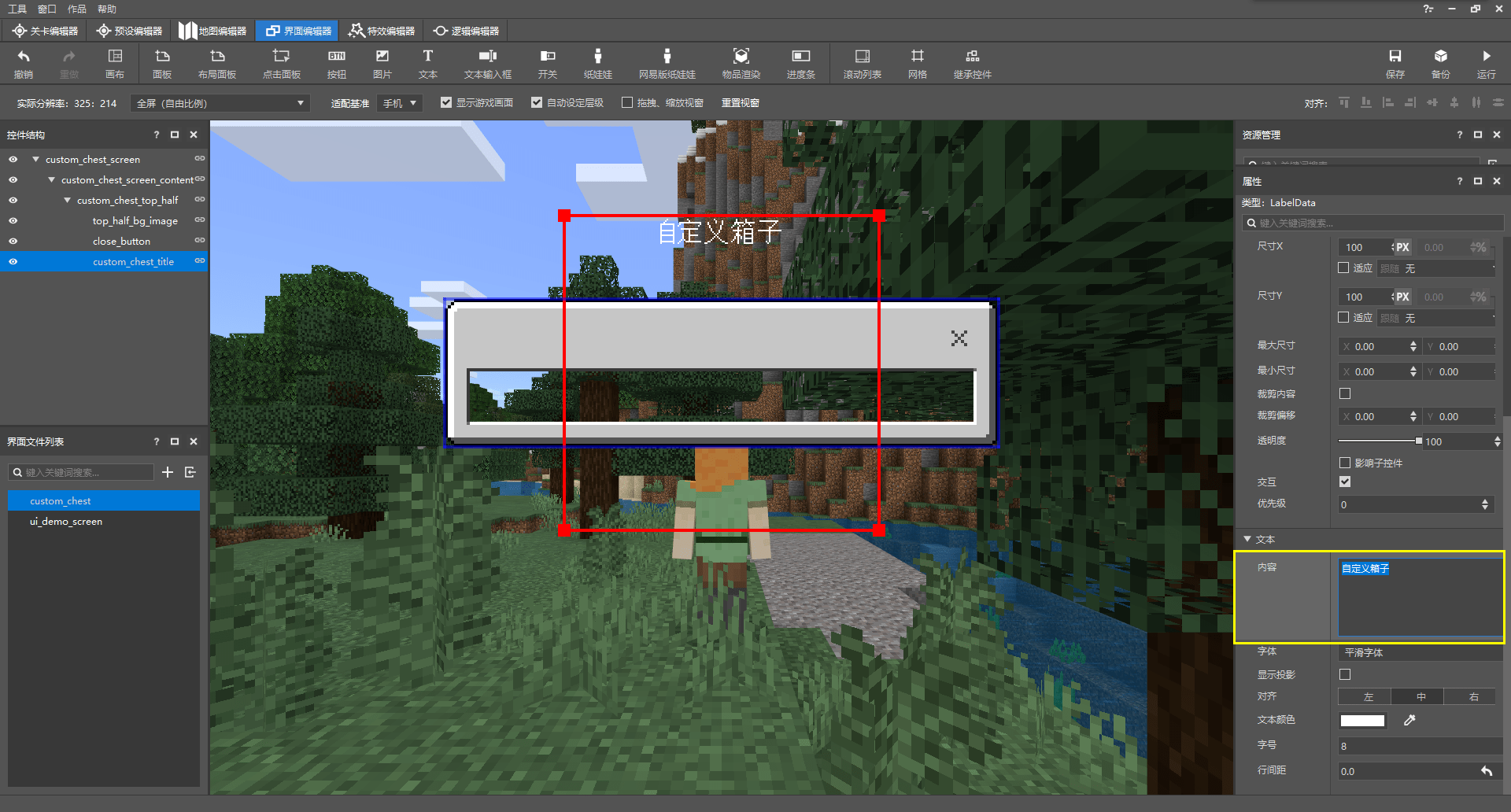
Task: Insert a click panel (点击面板) control
Action: click(281, 63)
